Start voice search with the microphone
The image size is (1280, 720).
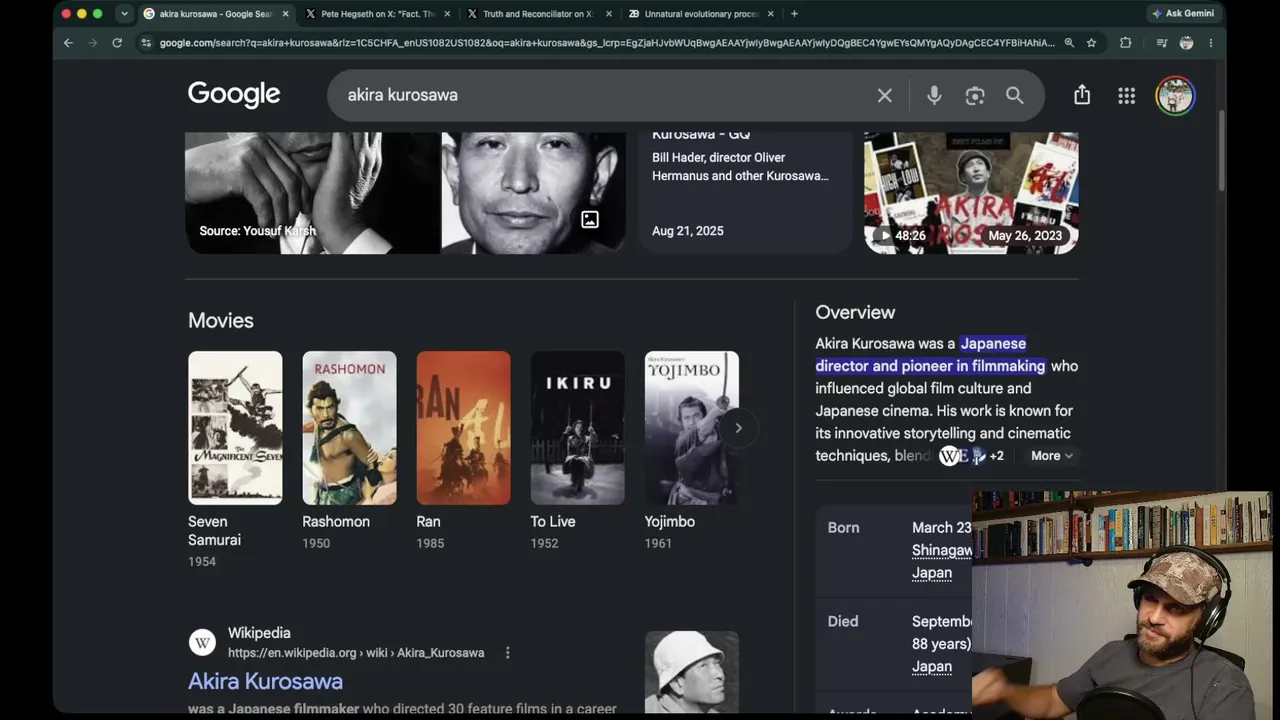[934, 95]
